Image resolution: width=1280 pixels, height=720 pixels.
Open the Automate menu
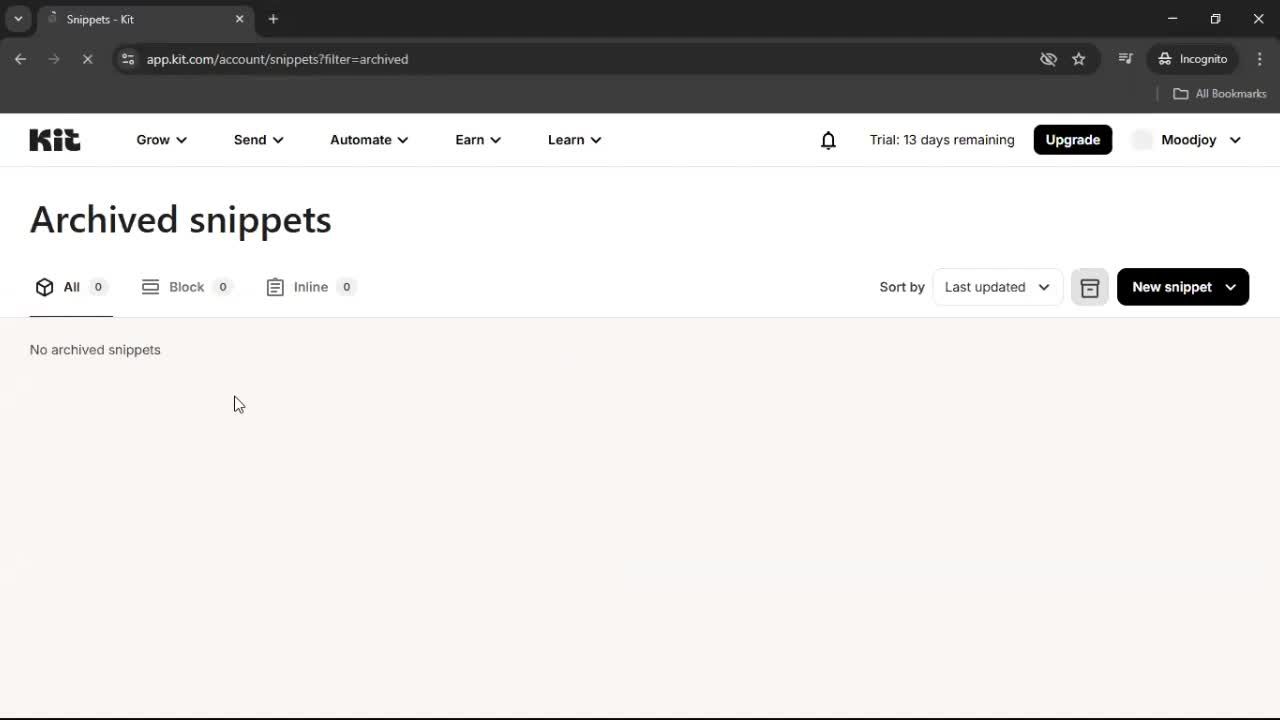pos(368,140)
